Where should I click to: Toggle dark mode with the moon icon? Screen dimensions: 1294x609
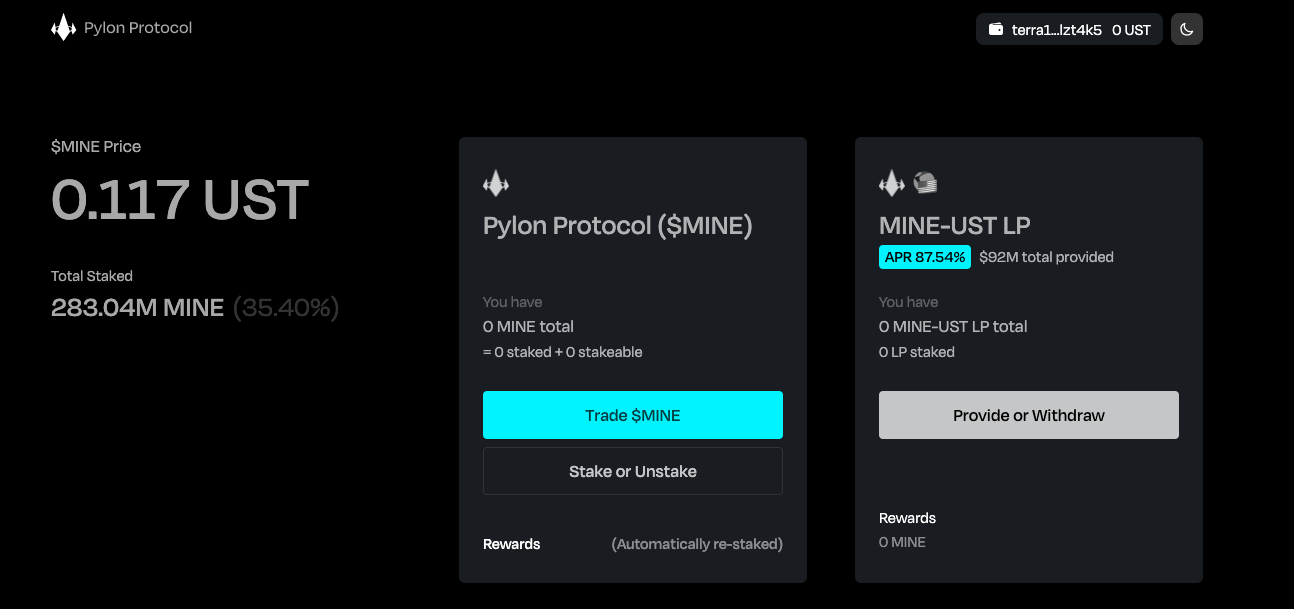click(x=1186, y=29)
